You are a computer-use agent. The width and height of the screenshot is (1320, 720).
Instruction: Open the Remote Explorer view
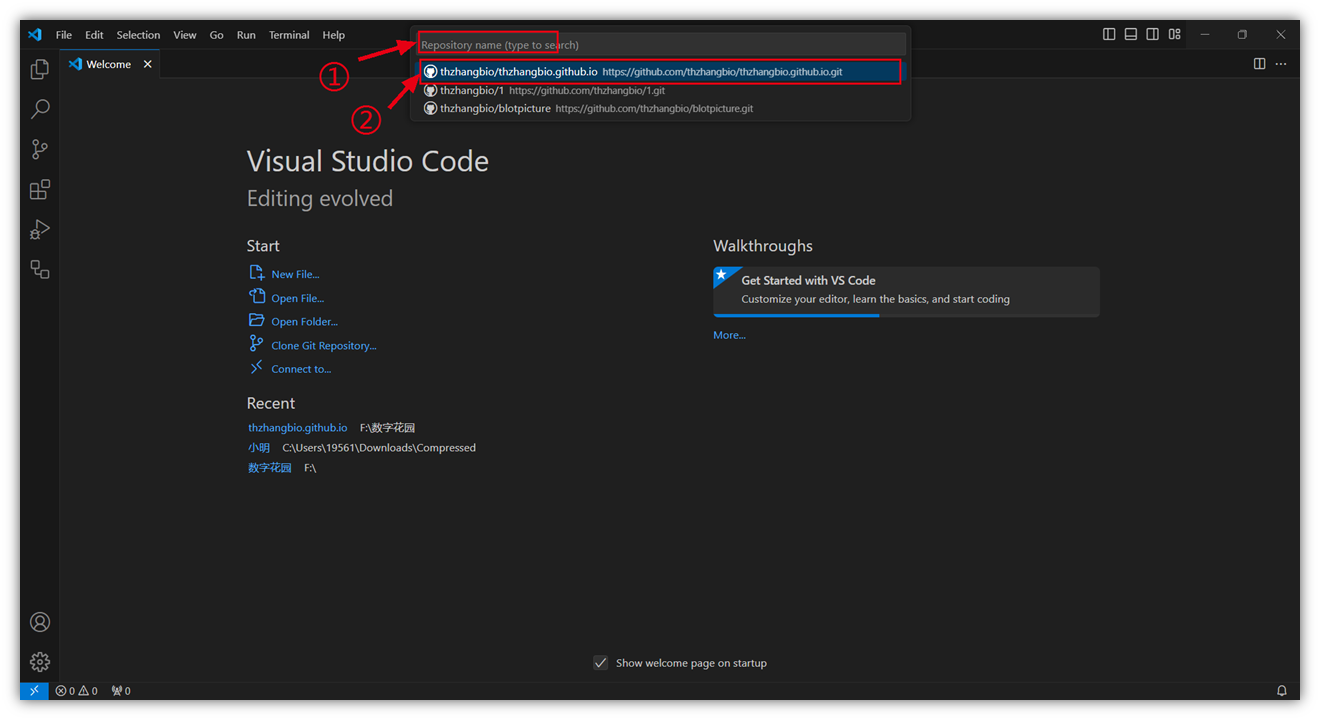point(40,269)
